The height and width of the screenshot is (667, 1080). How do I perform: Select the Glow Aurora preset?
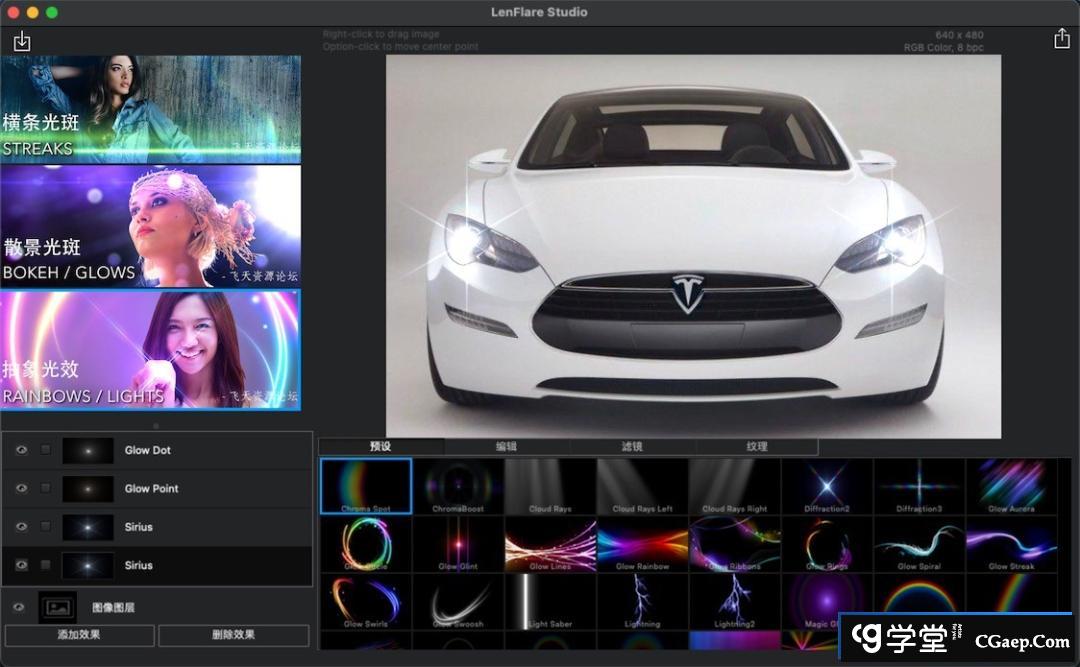(1011, 486)
